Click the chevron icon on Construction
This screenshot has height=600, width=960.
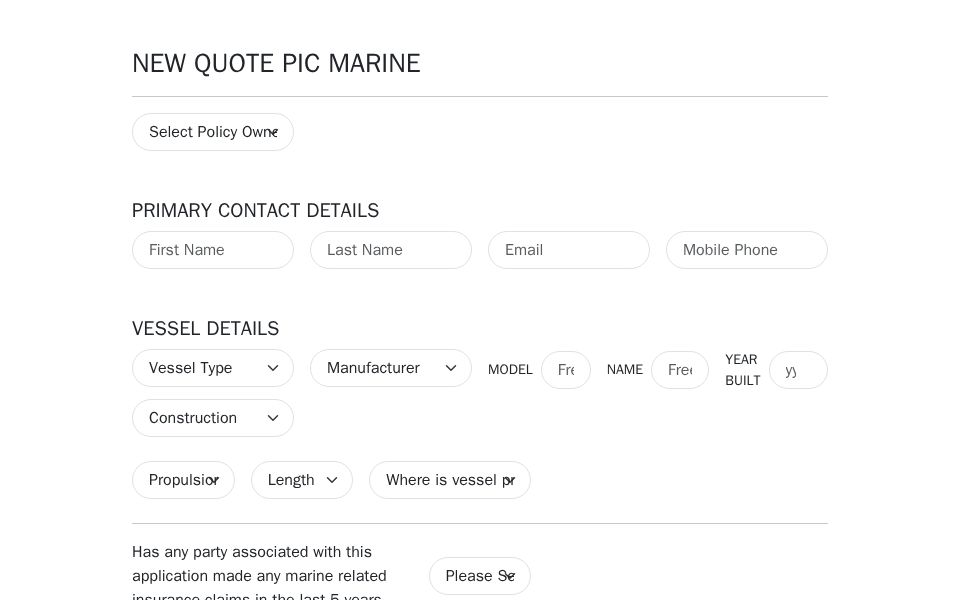pyautogui.click(x=273, y=418)
